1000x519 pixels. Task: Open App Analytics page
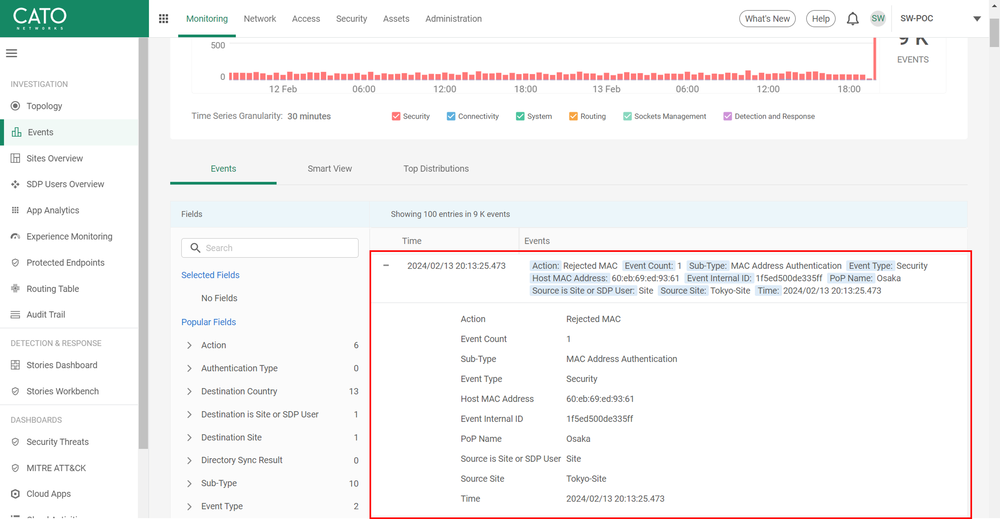[x=53, y=210]
